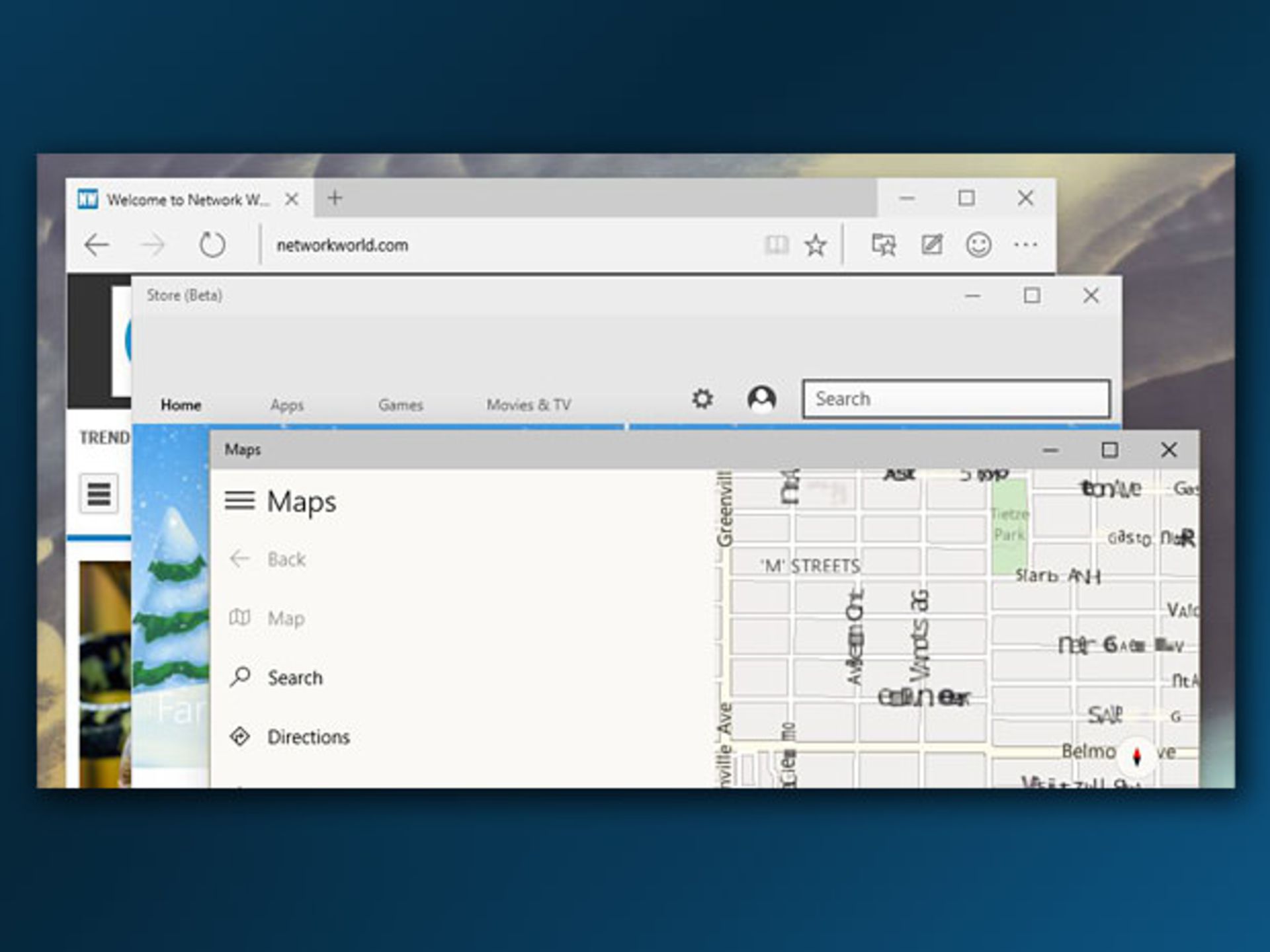Click the Store account avatar
This screenshot has width=1270, height=952.
(x=761, y=399)
